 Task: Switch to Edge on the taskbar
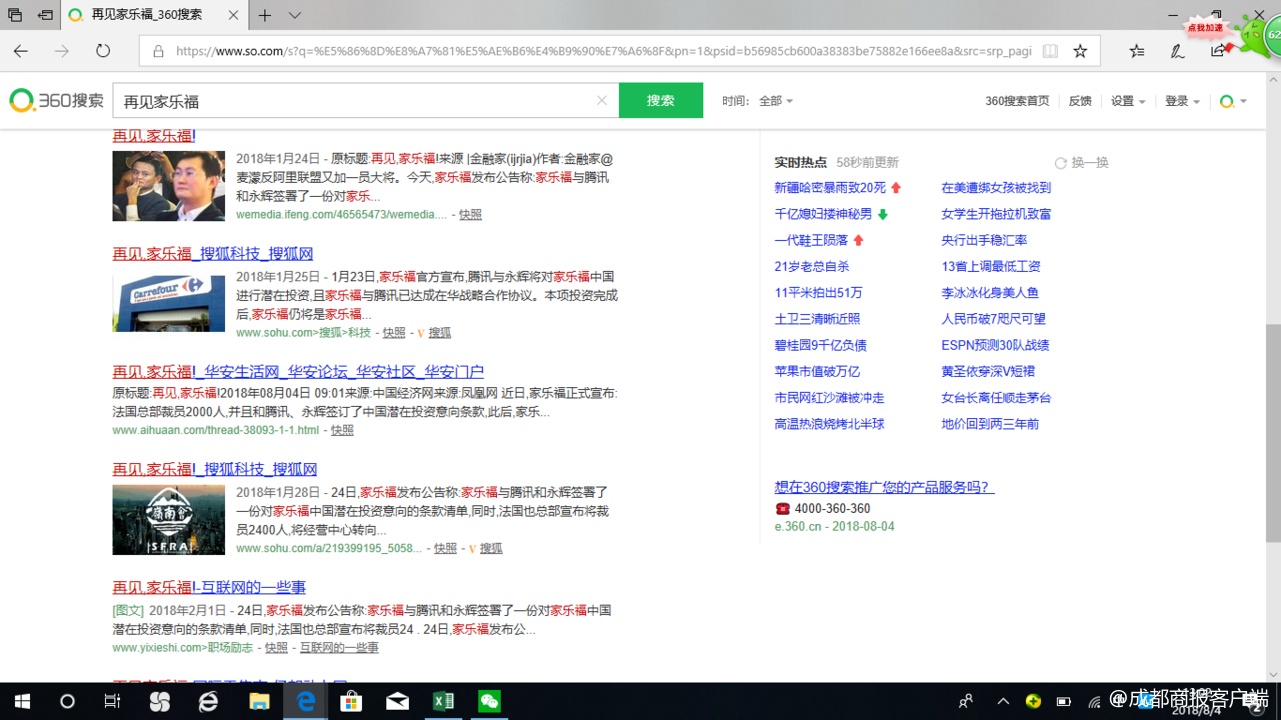(x=305, y=701)
